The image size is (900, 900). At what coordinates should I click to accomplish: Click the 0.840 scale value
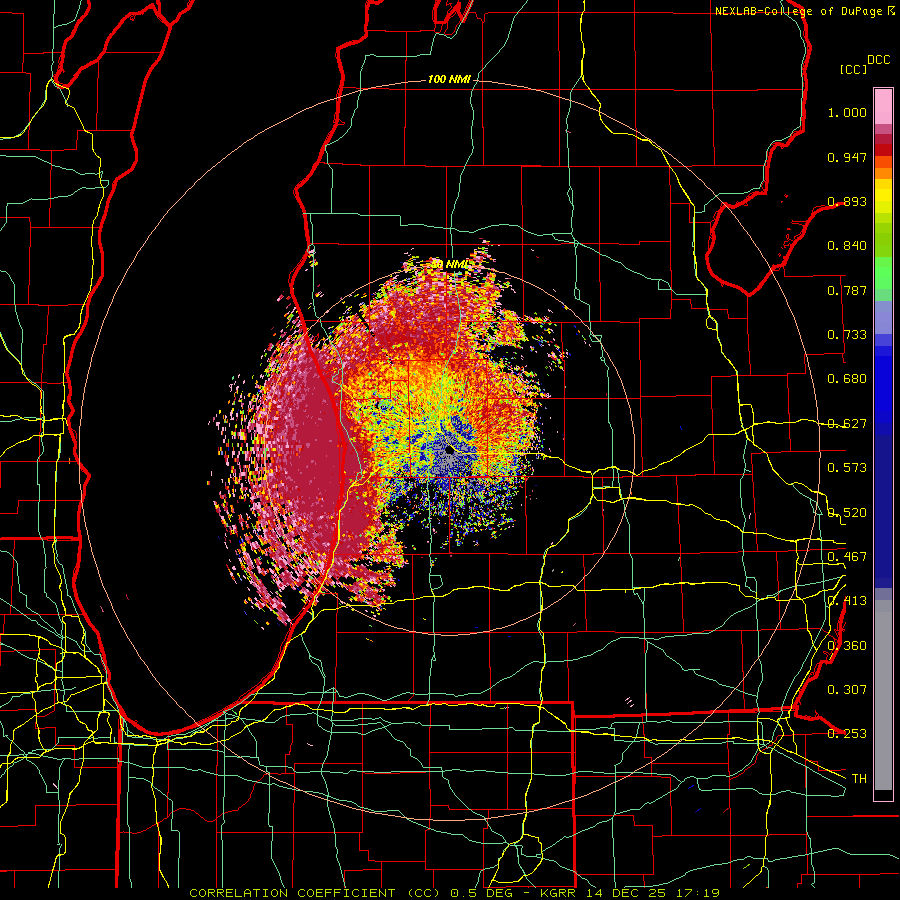[x=847, y=246]
